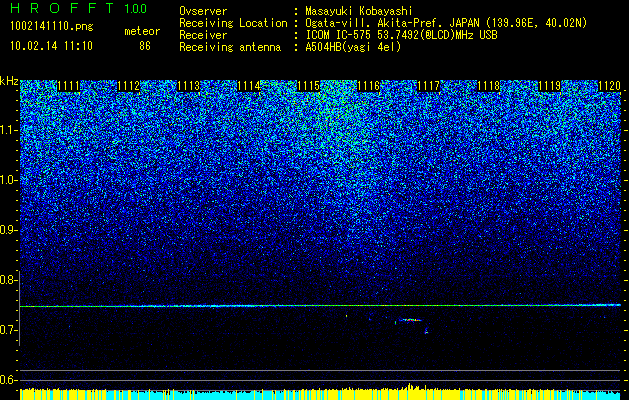Image resolution: width=629 pixels, height=400 pixels.
Task: Click the 0.6 kHz axis label
Action: pyautogui.click(x=9, y=380)
